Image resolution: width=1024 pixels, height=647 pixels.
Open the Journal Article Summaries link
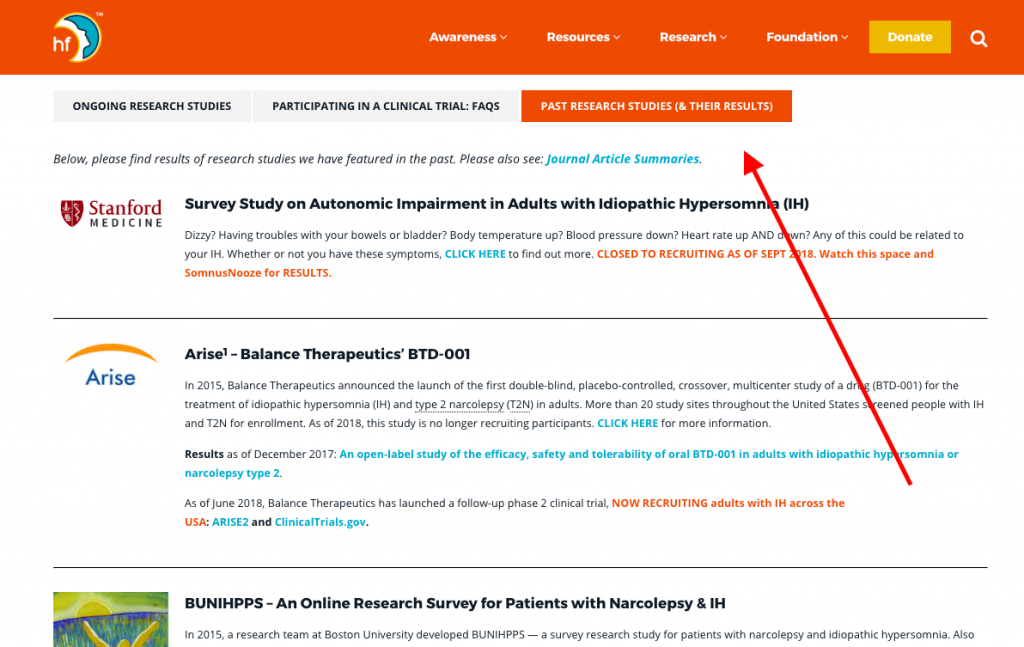click(x=622, y=159)
